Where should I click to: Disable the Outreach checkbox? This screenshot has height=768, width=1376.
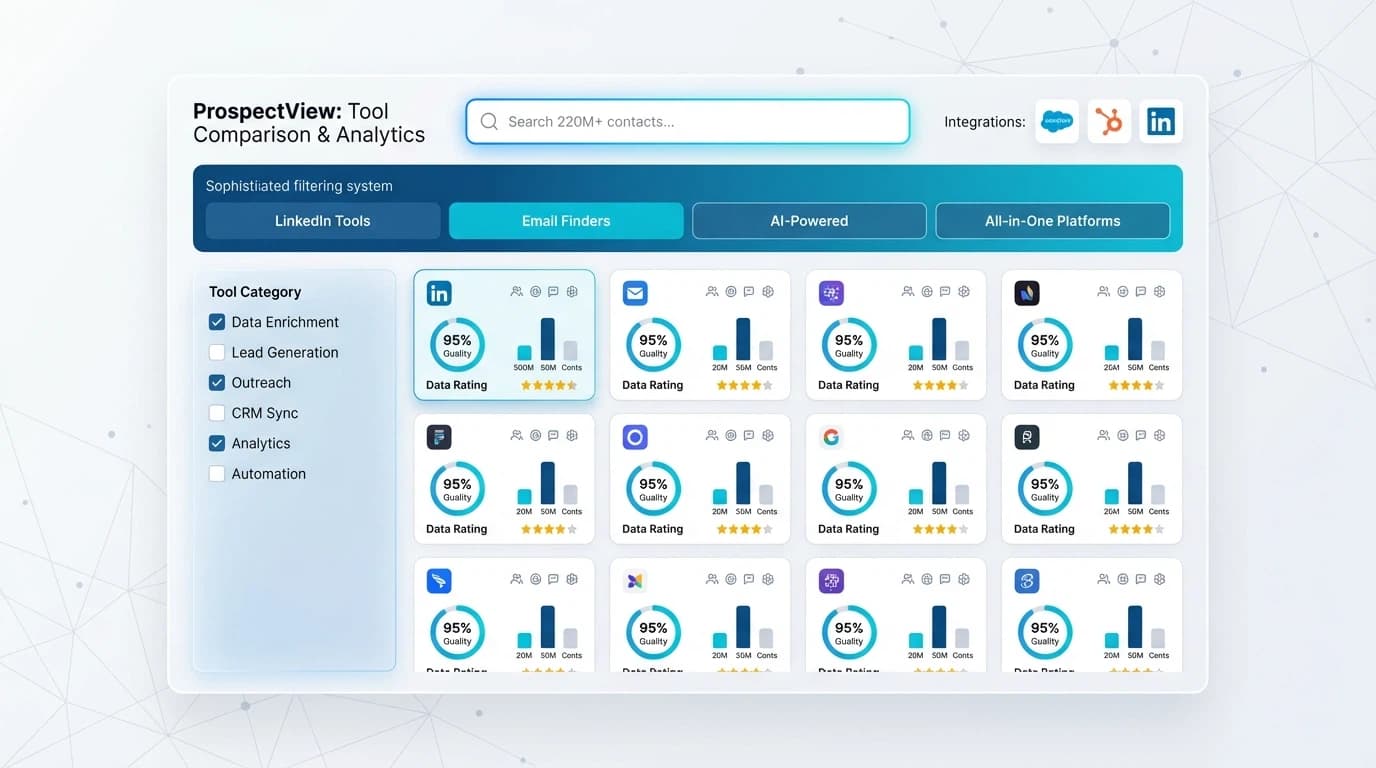217,382
